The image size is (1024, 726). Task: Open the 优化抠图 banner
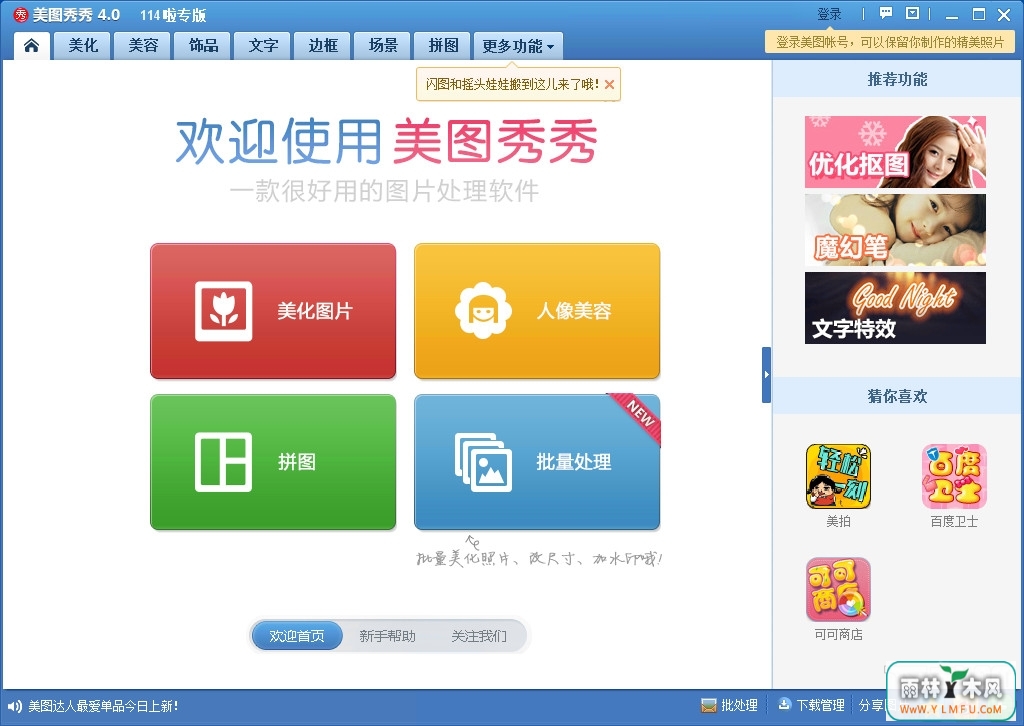(895, 152)
